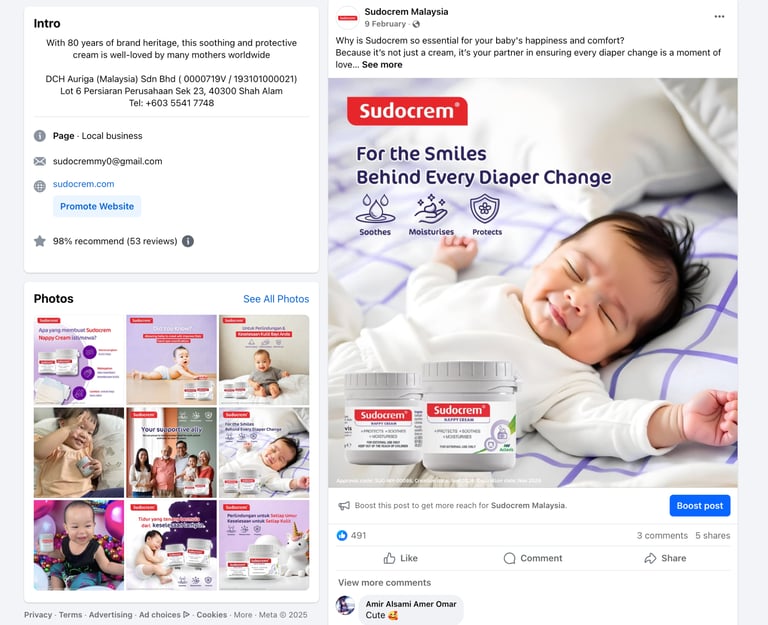
Task: Open the unicorn toy product photo thumbnail
Action: 264,545
